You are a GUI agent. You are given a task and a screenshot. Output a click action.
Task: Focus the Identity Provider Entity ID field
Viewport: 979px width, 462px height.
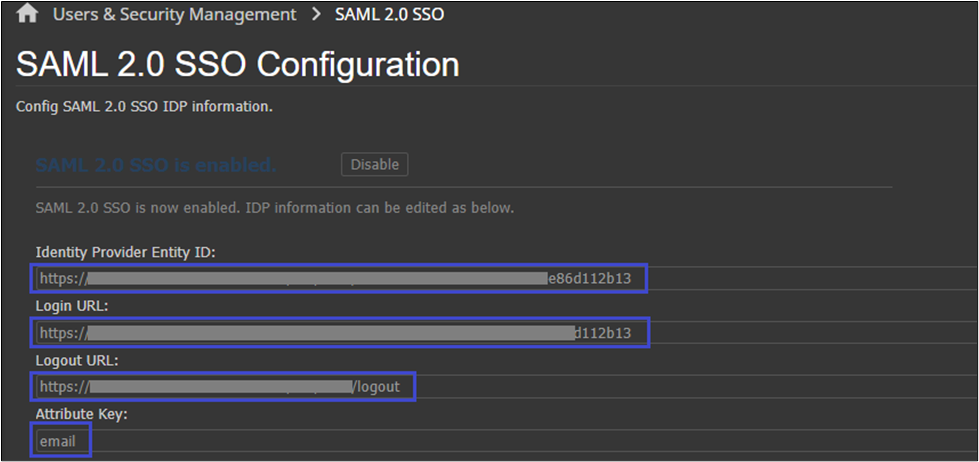click(x=340, y=278)
